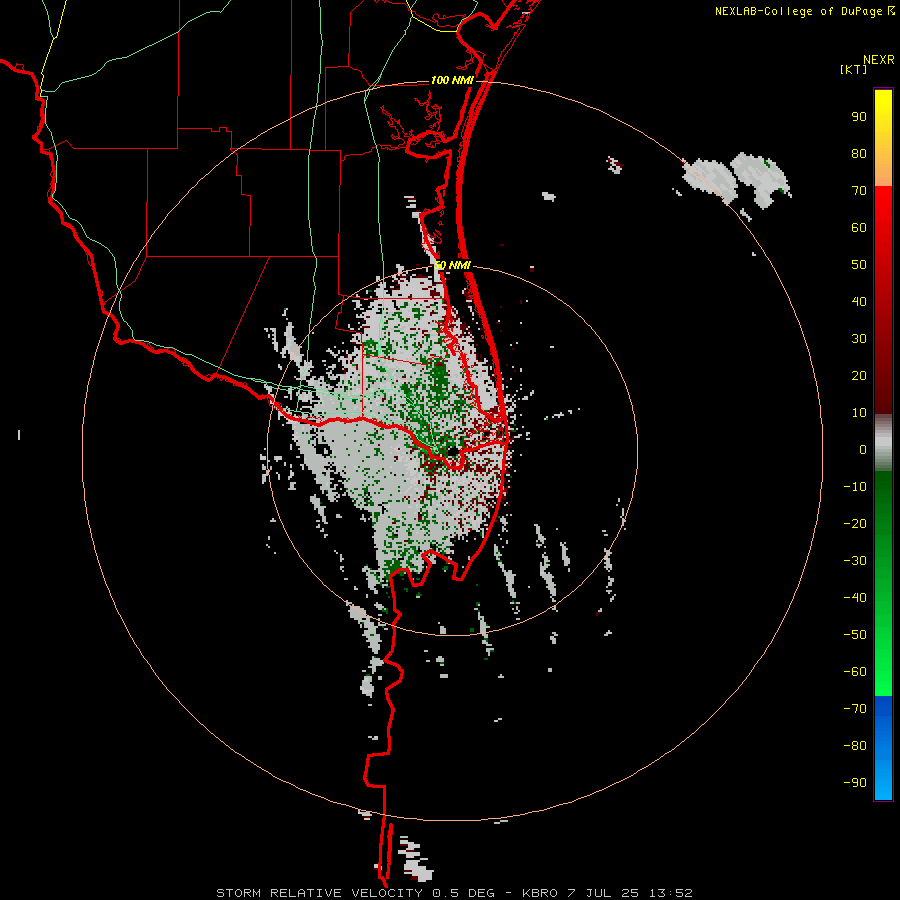The width and height of the screenshot is (900, 900).
Task: Click the large gray echo pair in northeast
Action: pos(736,180)
